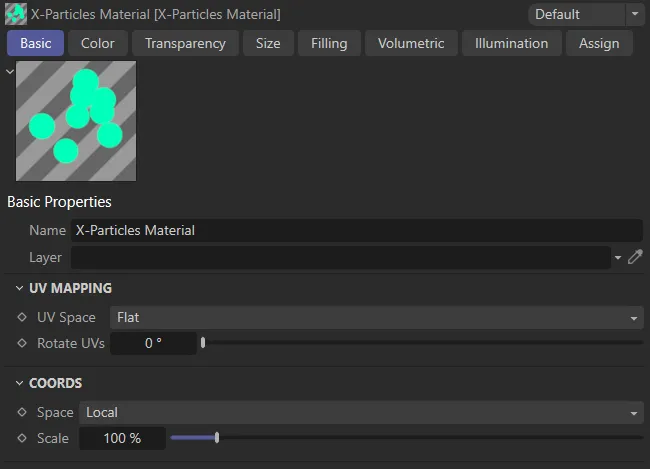650x469 pixels.
Task: Open the Filling tab
Action: click(x=329, y=43)
